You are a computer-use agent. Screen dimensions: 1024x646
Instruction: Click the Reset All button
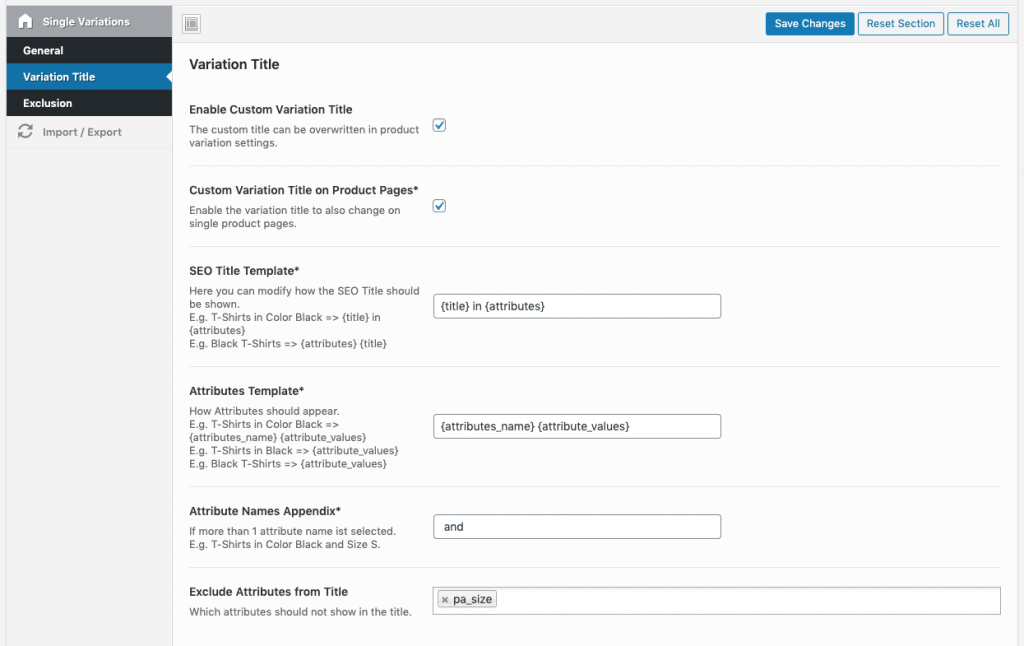[x=977, y=24]
